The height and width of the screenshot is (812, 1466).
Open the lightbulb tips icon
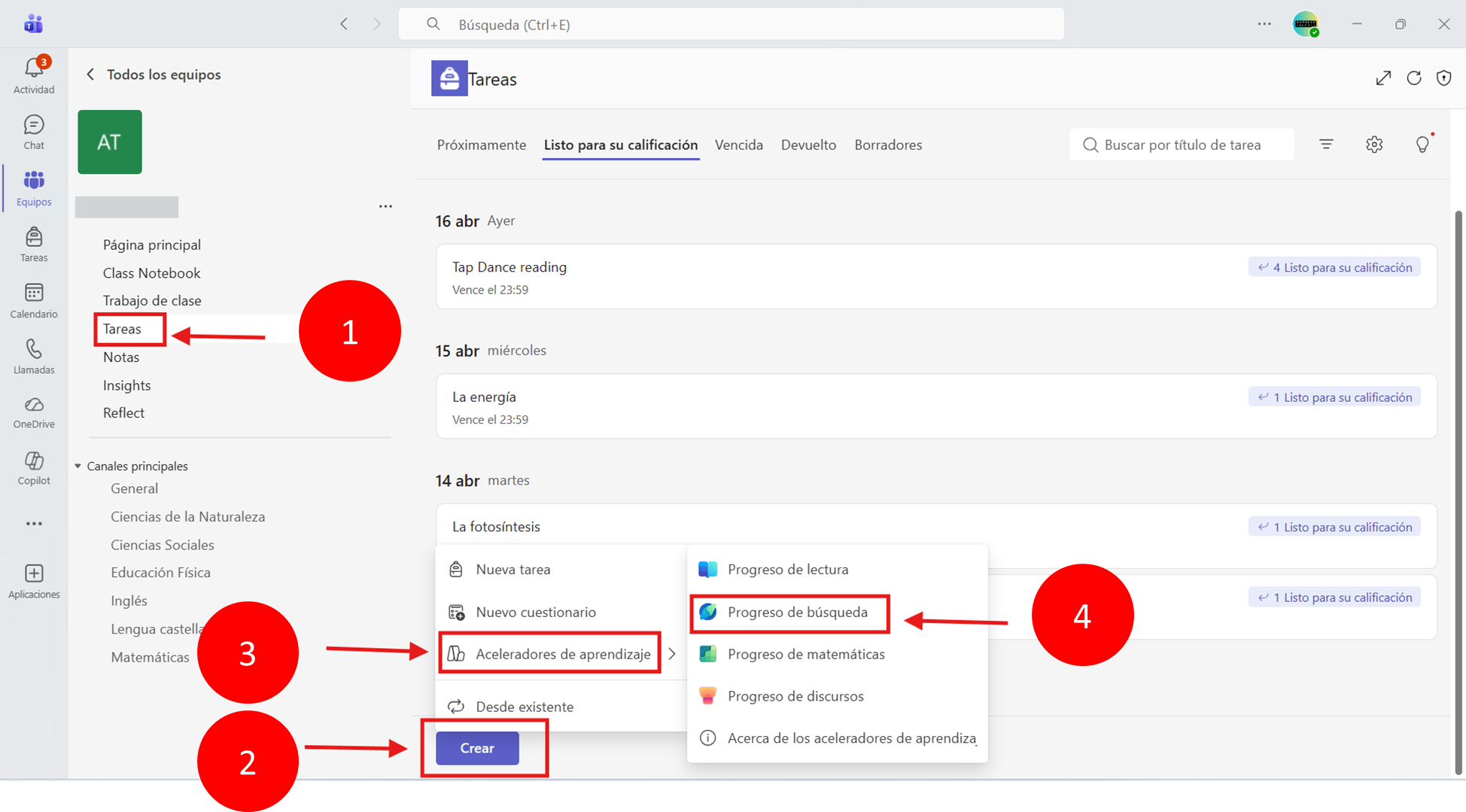click(1422, 144)
